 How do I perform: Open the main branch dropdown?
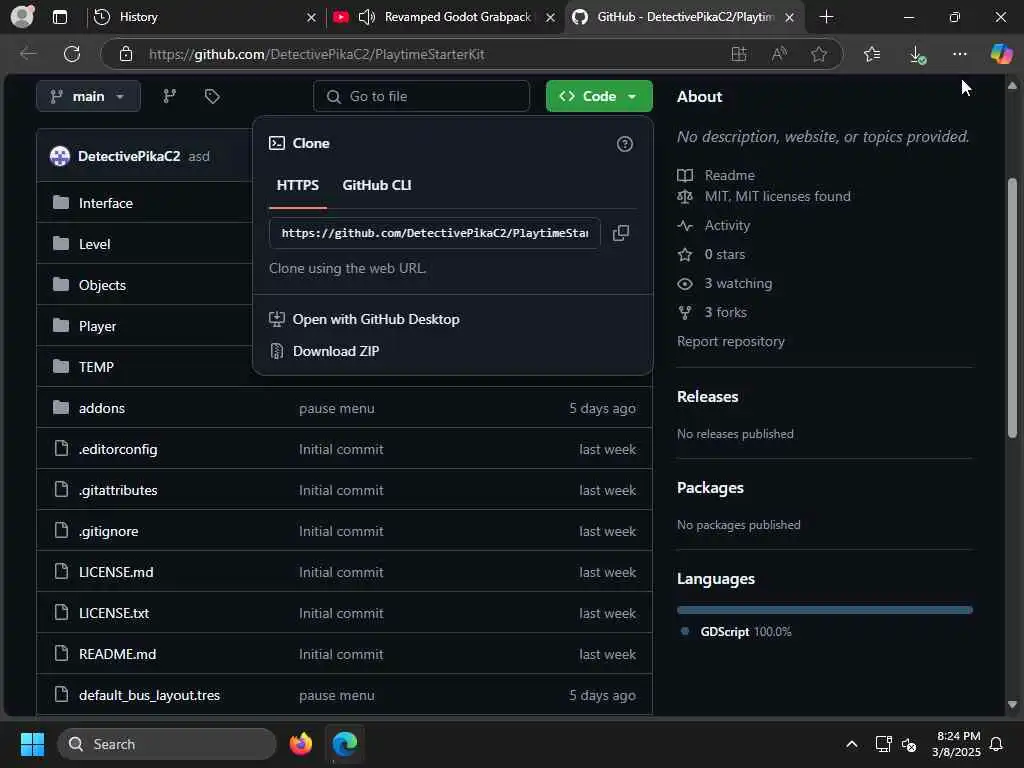point(88,97)
